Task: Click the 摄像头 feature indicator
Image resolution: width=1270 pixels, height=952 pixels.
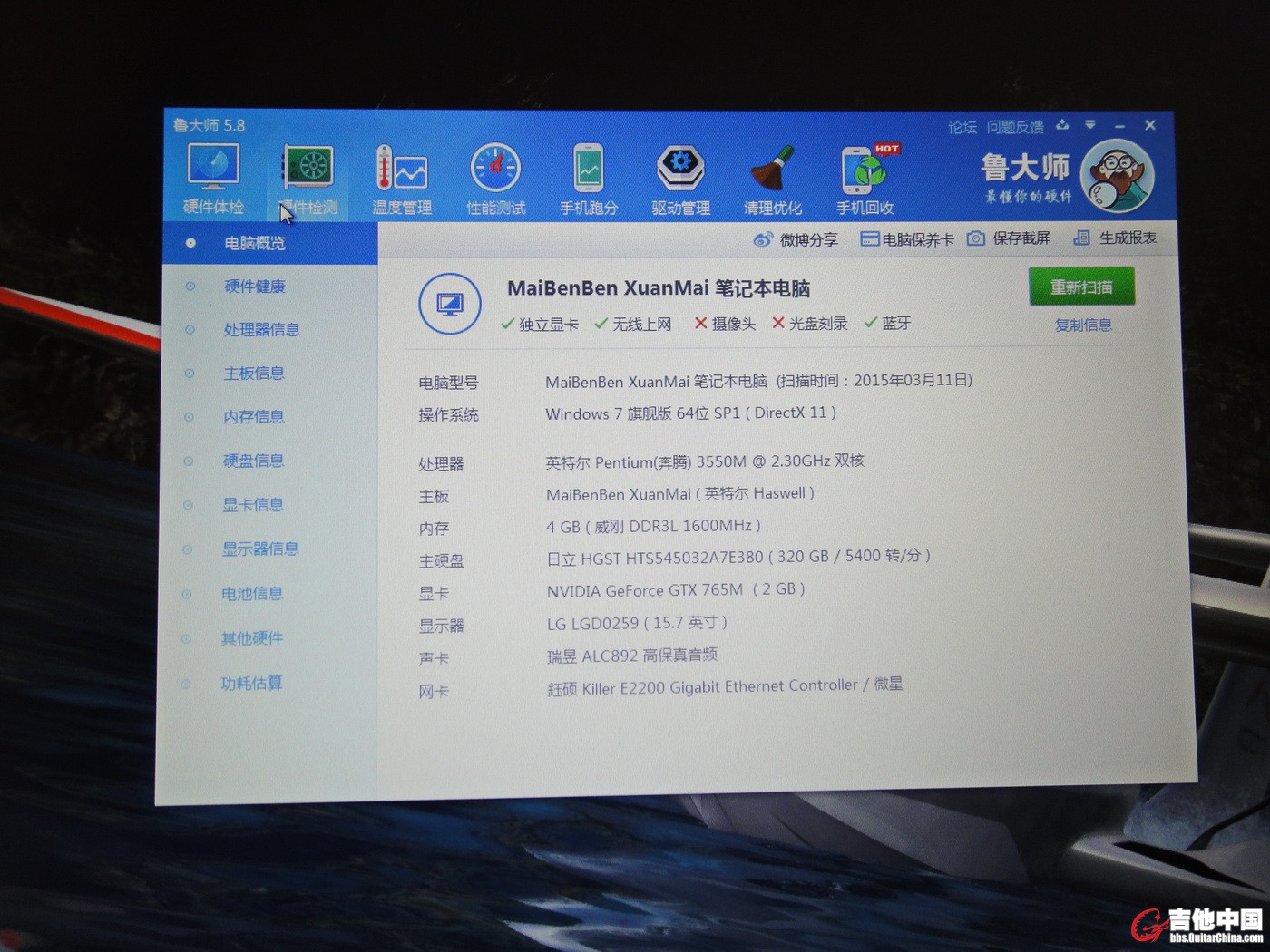Action: click(x=725, y=324)
